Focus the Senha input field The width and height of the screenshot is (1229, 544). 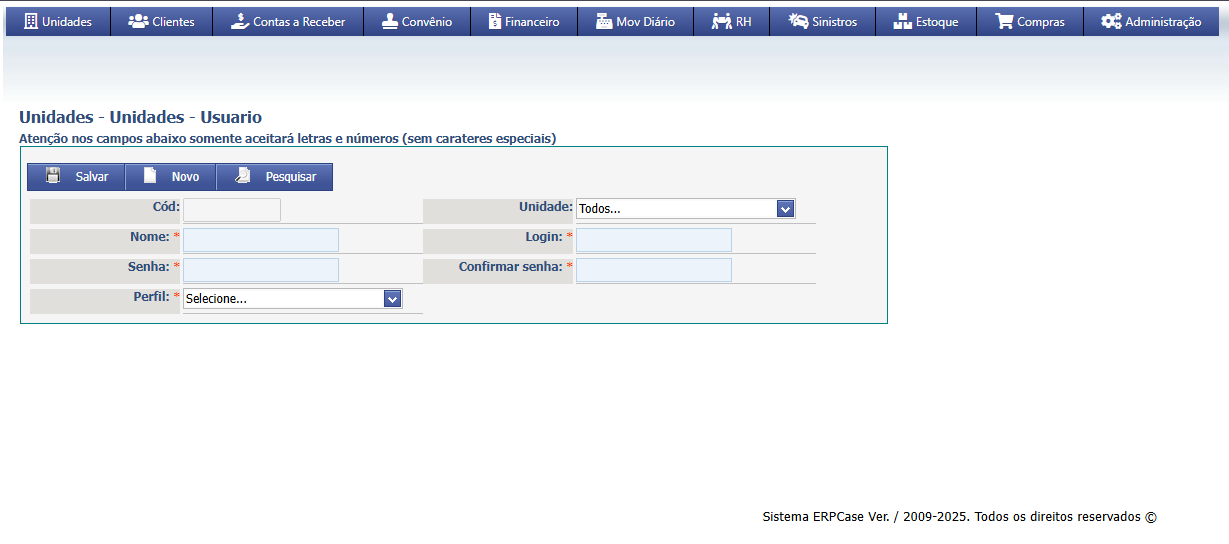click(261, 270)
